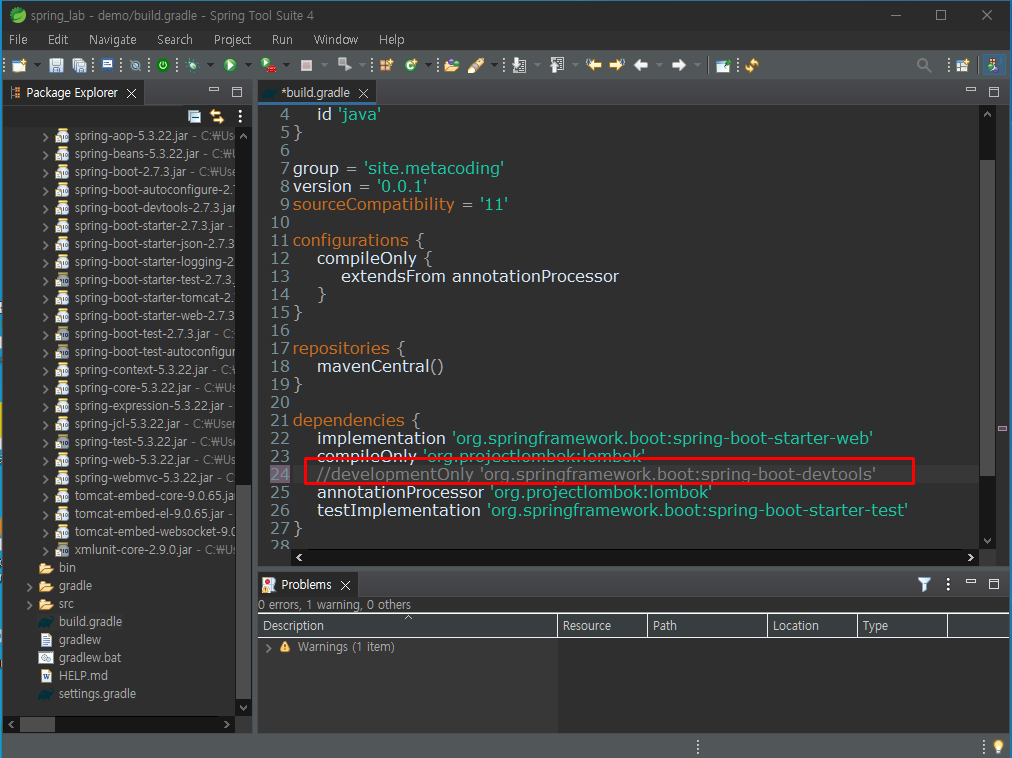Expand the src folder
The height and width of the screenshot is (758, 1012).
pyautogui.click(x=30, y=605)
